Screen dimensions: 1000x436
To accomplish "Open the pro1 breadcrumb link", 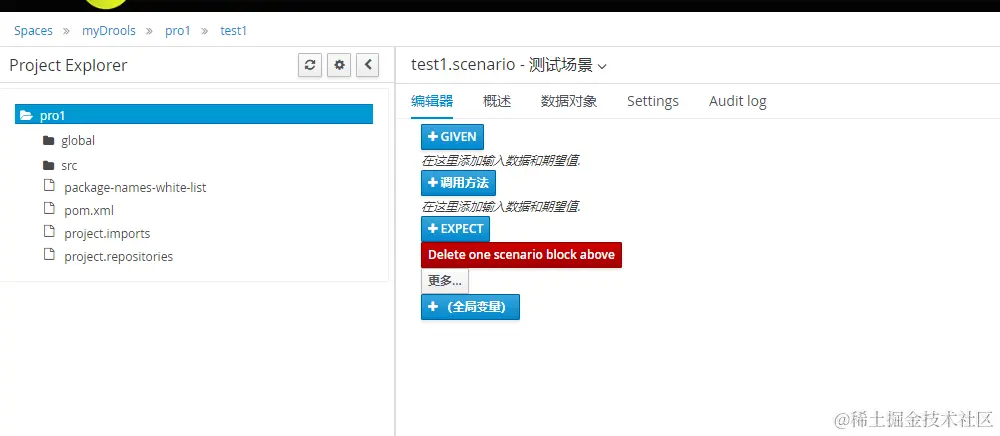I will tap(178, 31).
